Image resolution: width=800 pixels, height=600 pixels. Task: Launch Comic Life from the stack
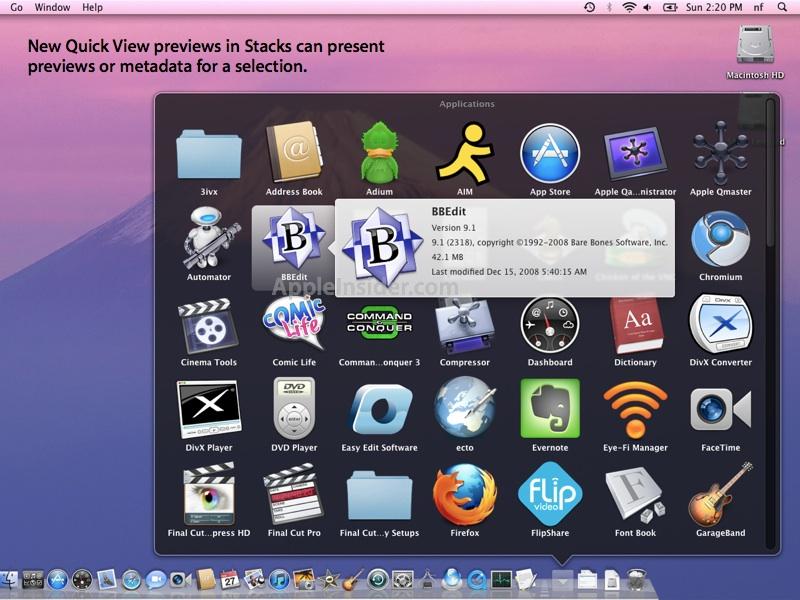tap(294, 322)
